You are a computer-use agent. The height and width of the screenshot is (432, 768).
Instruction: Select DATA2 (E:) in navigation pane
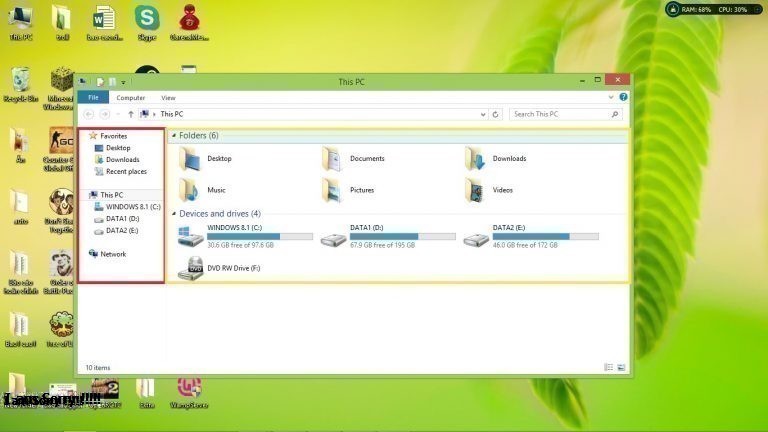click(122, 230)
